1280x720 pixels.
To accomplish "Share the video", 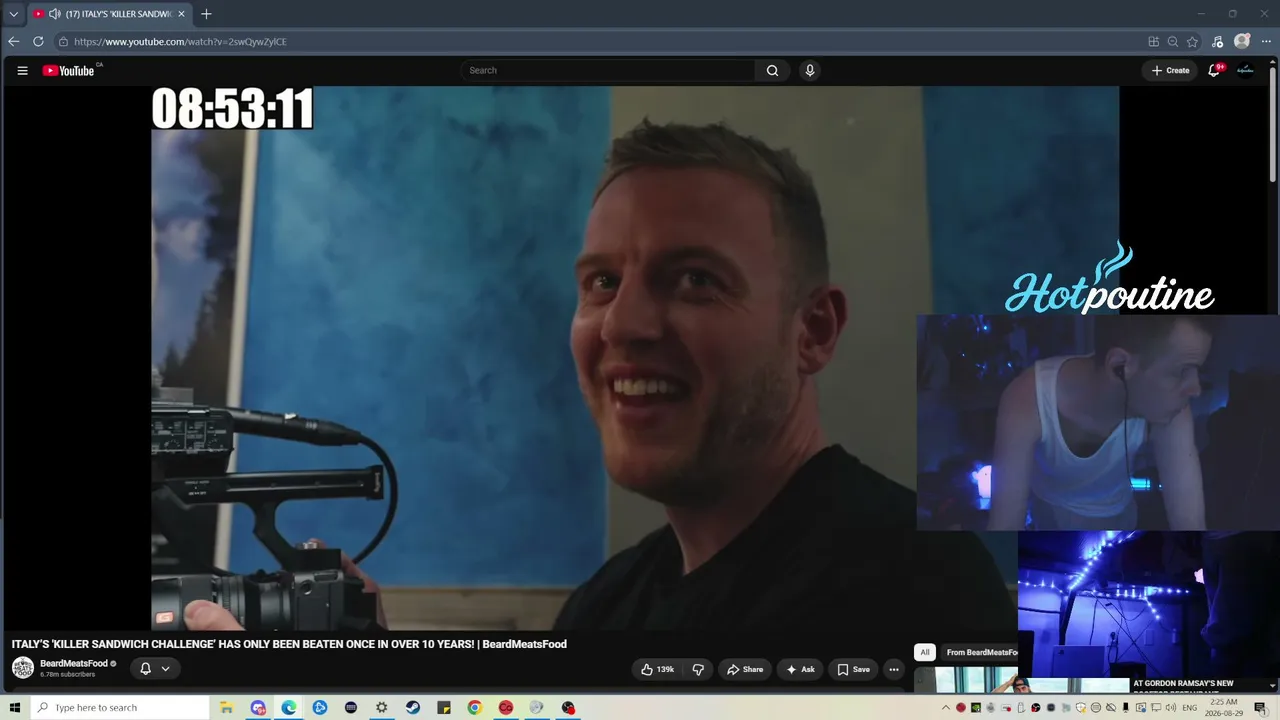I will [745, 669].
